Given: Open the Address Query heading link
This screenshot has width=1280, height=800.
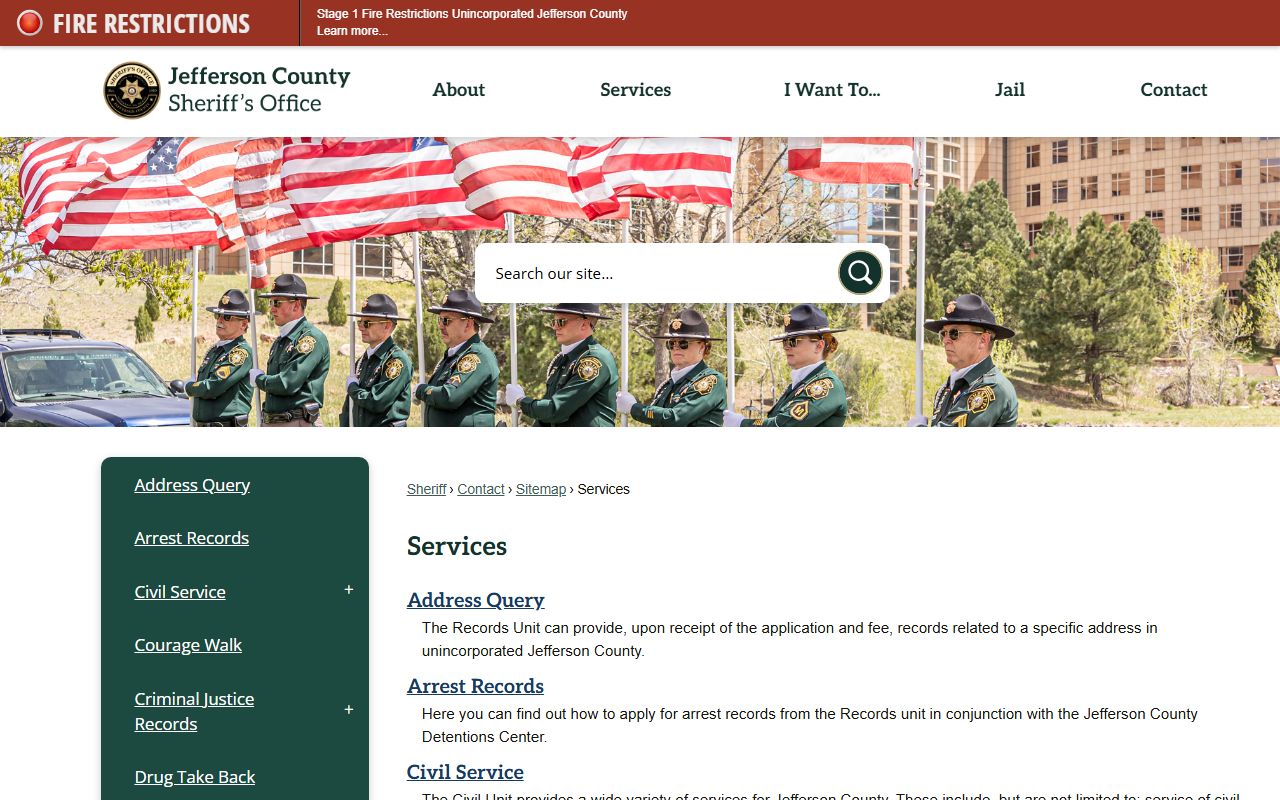Looking at the screenshot, I should coord(476,600).
